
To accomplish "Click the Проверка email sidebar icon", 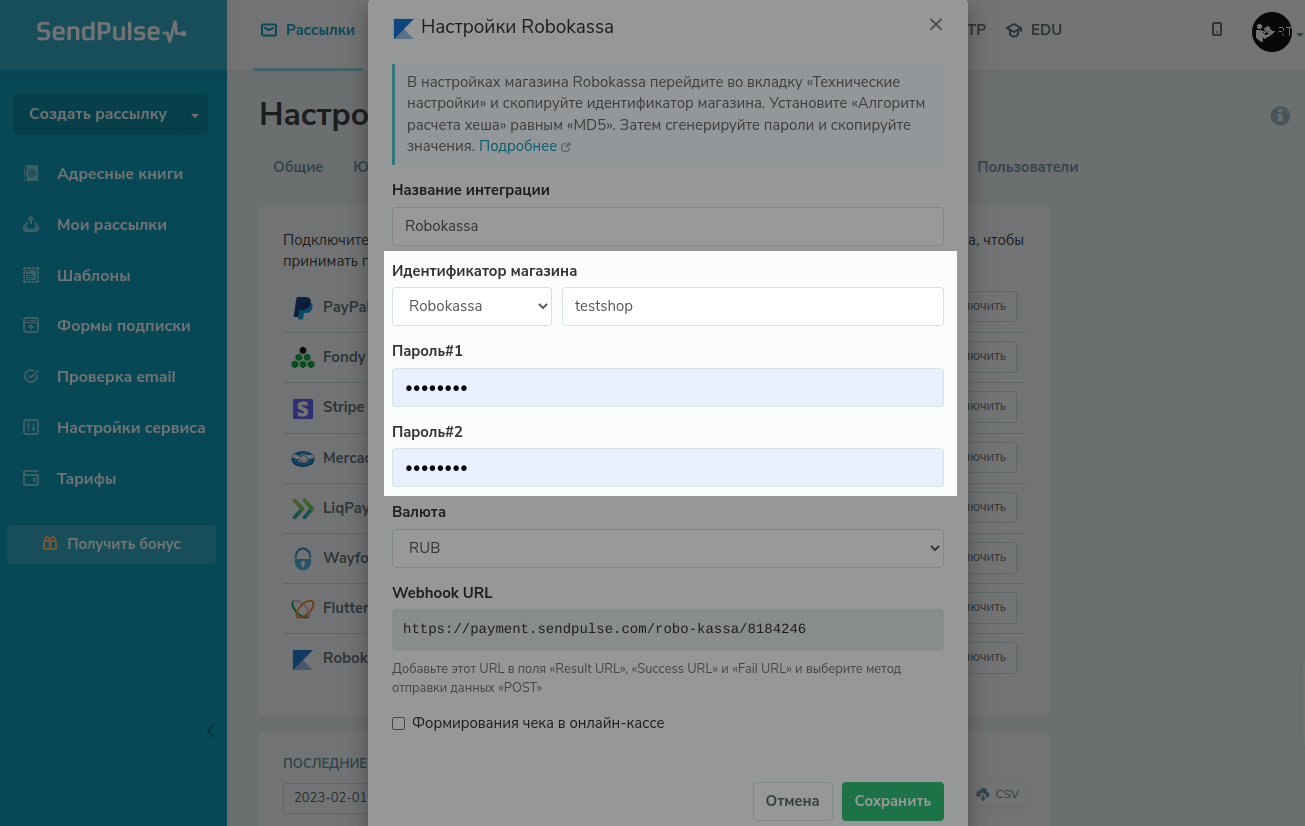I will (x=31, y=377).
